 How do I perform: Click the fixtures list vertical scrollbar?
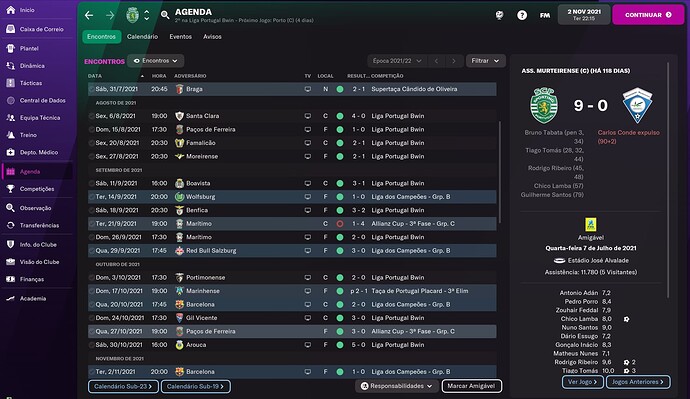(x=499, y=172)
